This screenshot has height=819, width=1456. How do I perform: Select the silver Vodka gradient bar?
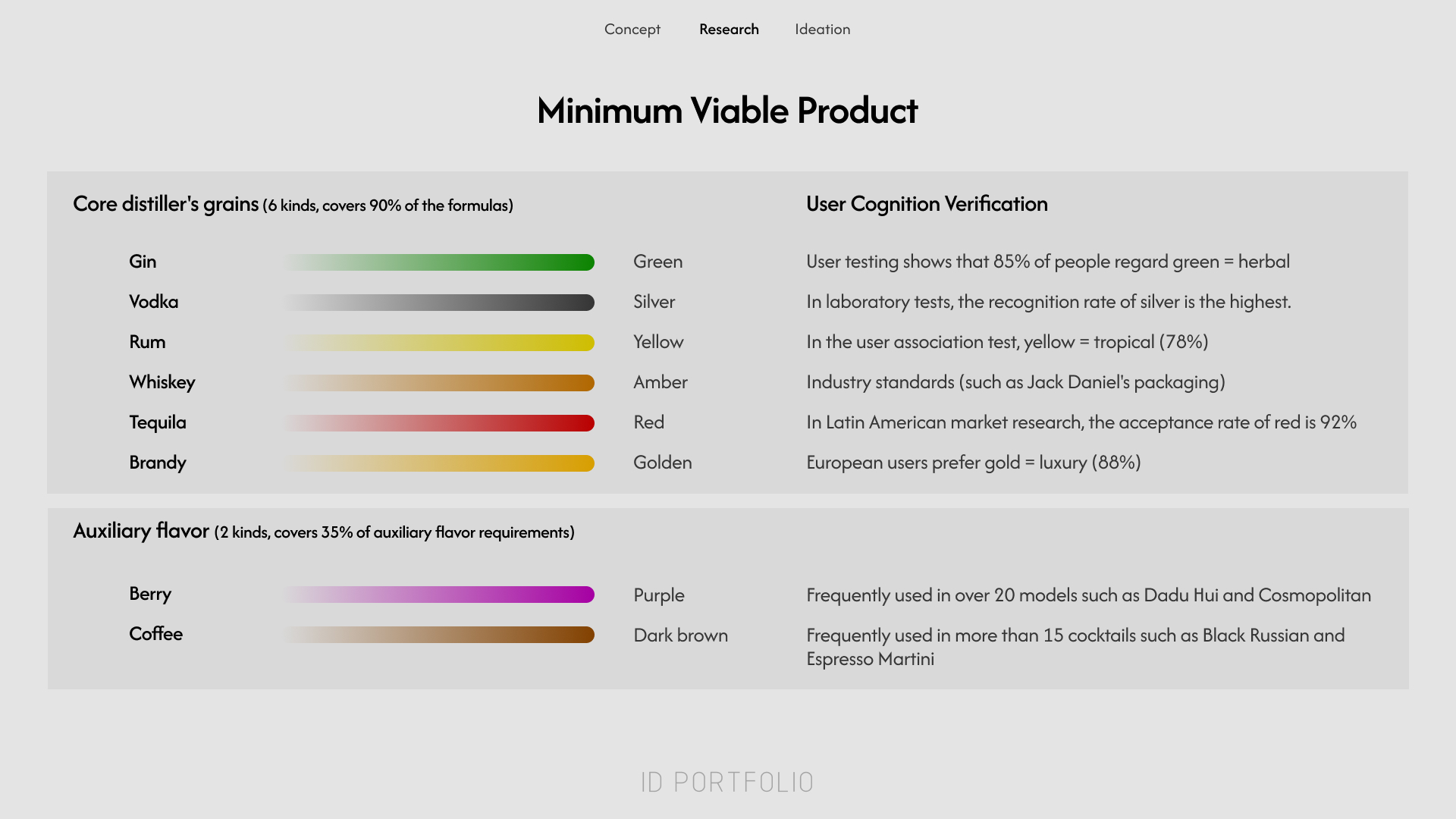[x=438, y=303]
